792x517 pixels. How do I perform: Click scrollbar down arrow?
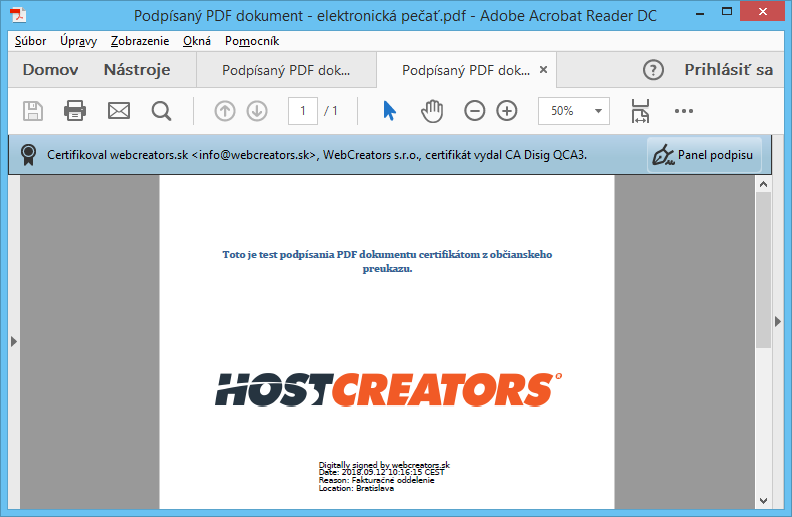click(x=763, y=500)
